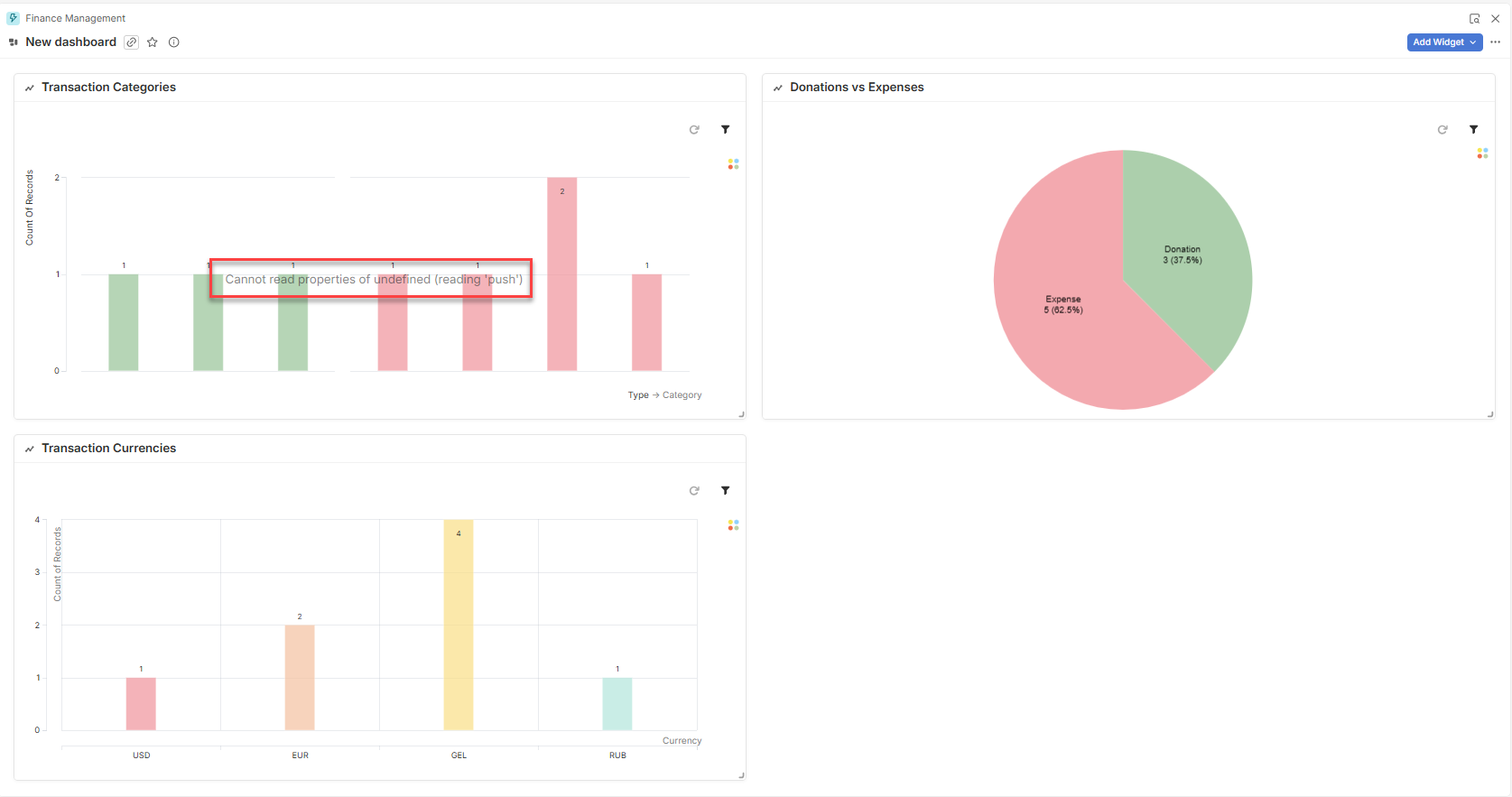This screenshot has width=1512, height=797.
Task: Select the Expense pie slice
Action: tap(1065, 307)
